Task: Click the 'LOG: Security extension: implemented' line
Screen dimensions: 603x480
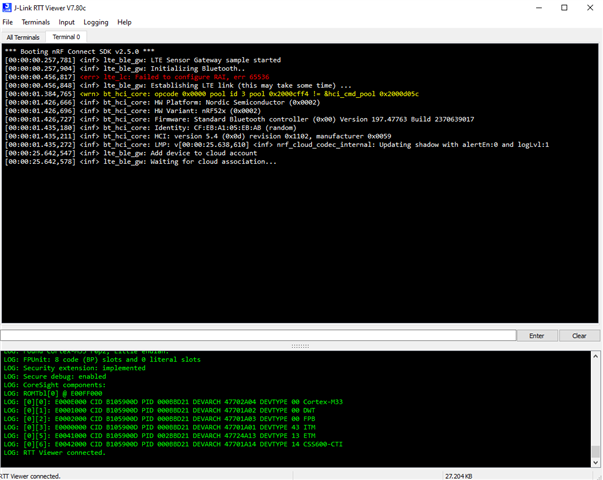Action: click(74, 368)
